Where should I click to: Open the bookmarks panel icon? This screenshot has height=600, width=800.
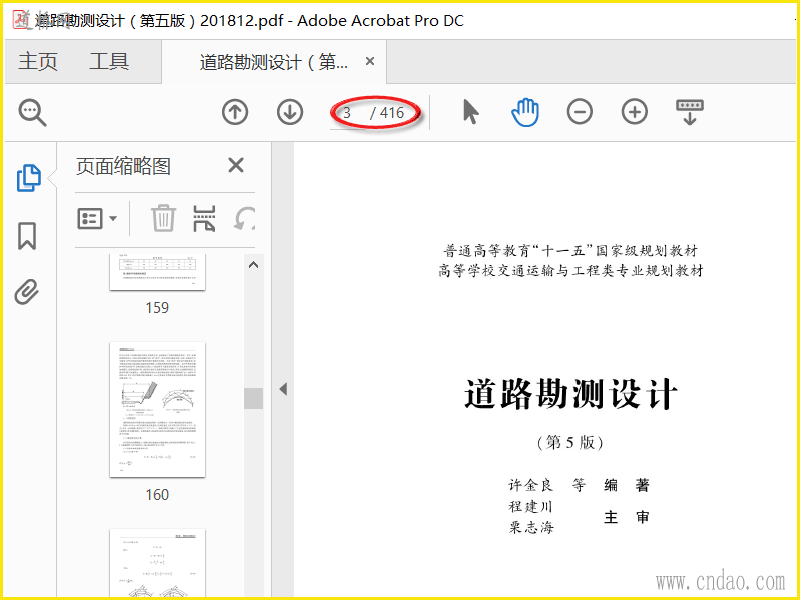[27, 235]
